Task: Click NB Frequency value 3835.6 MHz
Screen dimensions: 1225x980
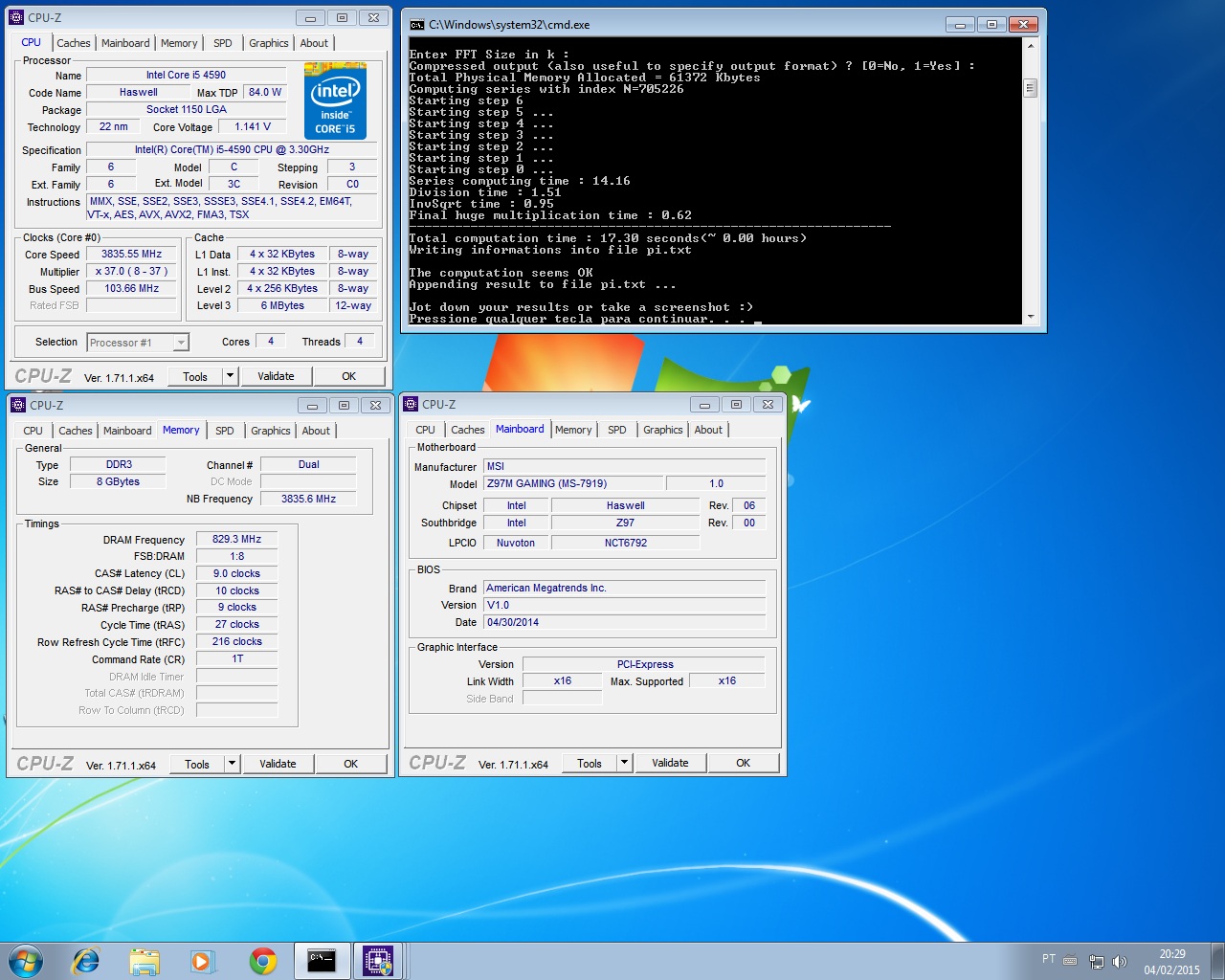Action: [308, 499]
